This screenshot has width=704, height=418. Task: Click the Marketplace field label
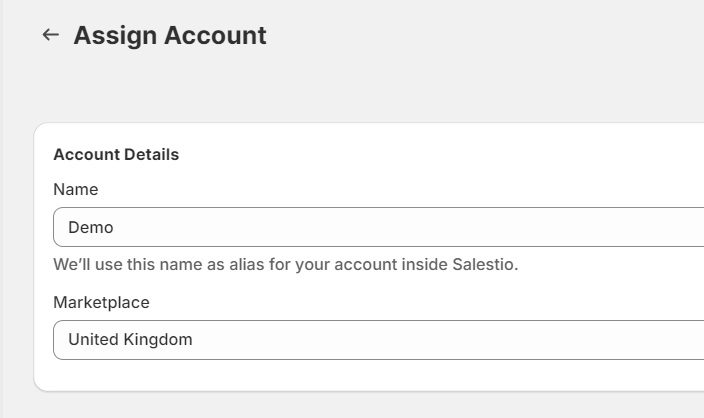coord(101,303)
